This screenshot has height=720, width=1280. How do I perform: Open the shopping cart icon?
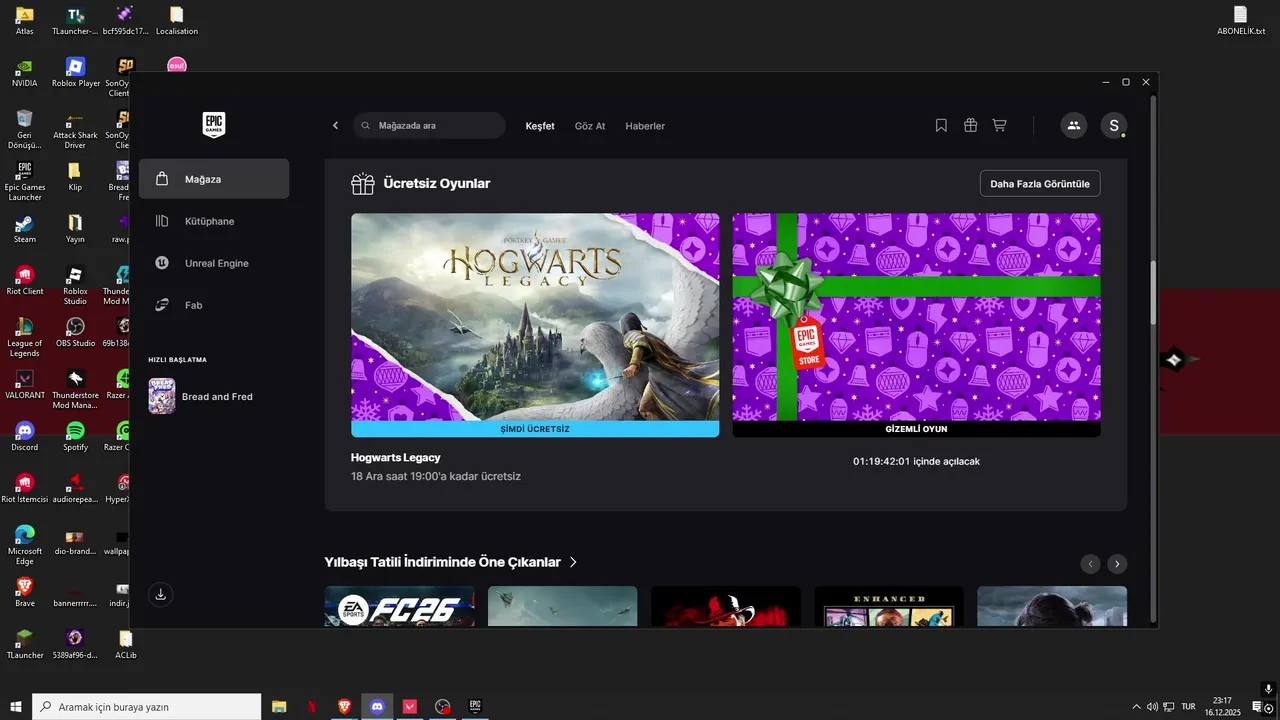coord(999,125)
